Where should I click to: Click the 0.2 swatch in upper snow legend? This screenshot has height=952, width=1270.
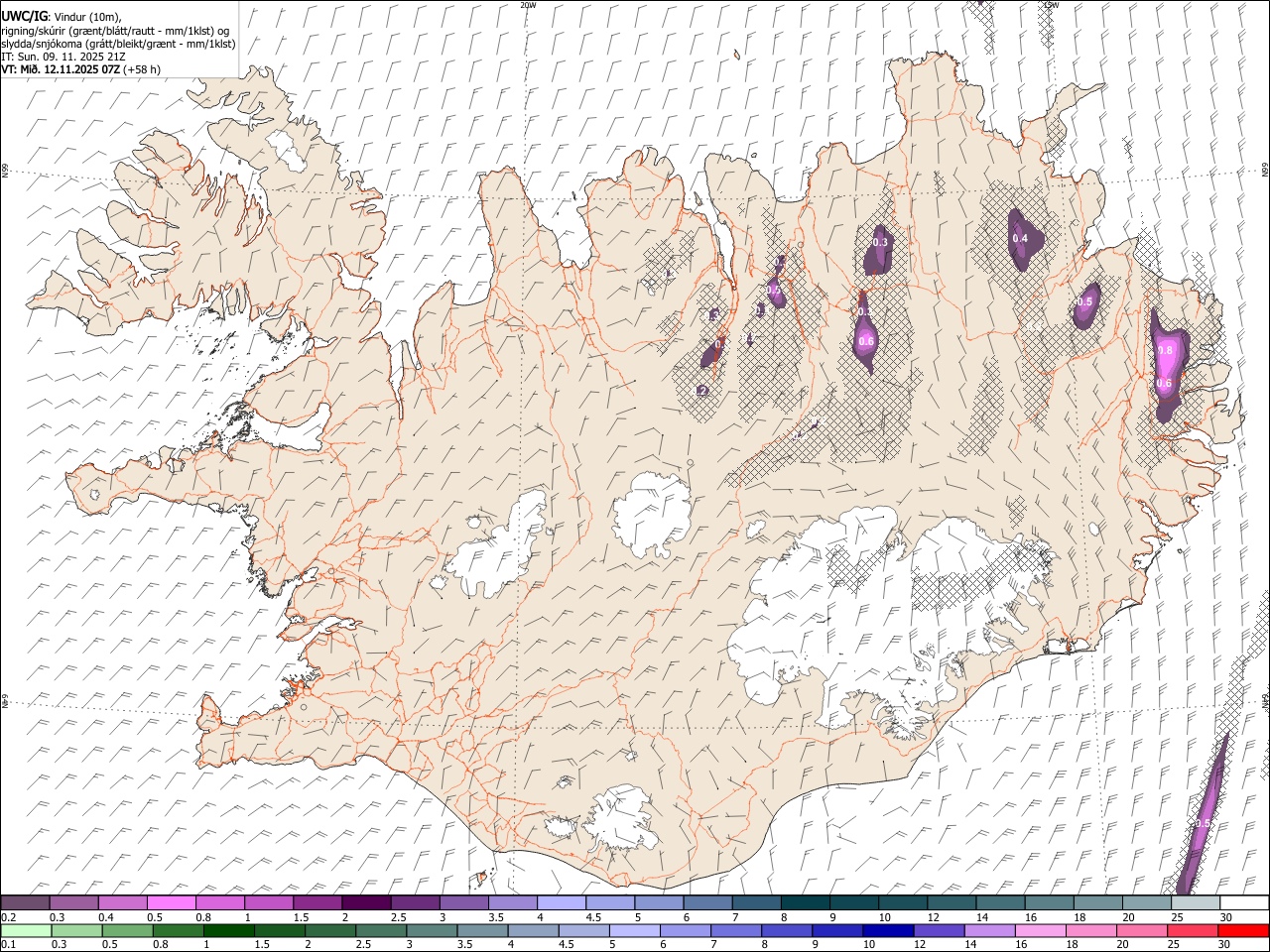[26, 902]
